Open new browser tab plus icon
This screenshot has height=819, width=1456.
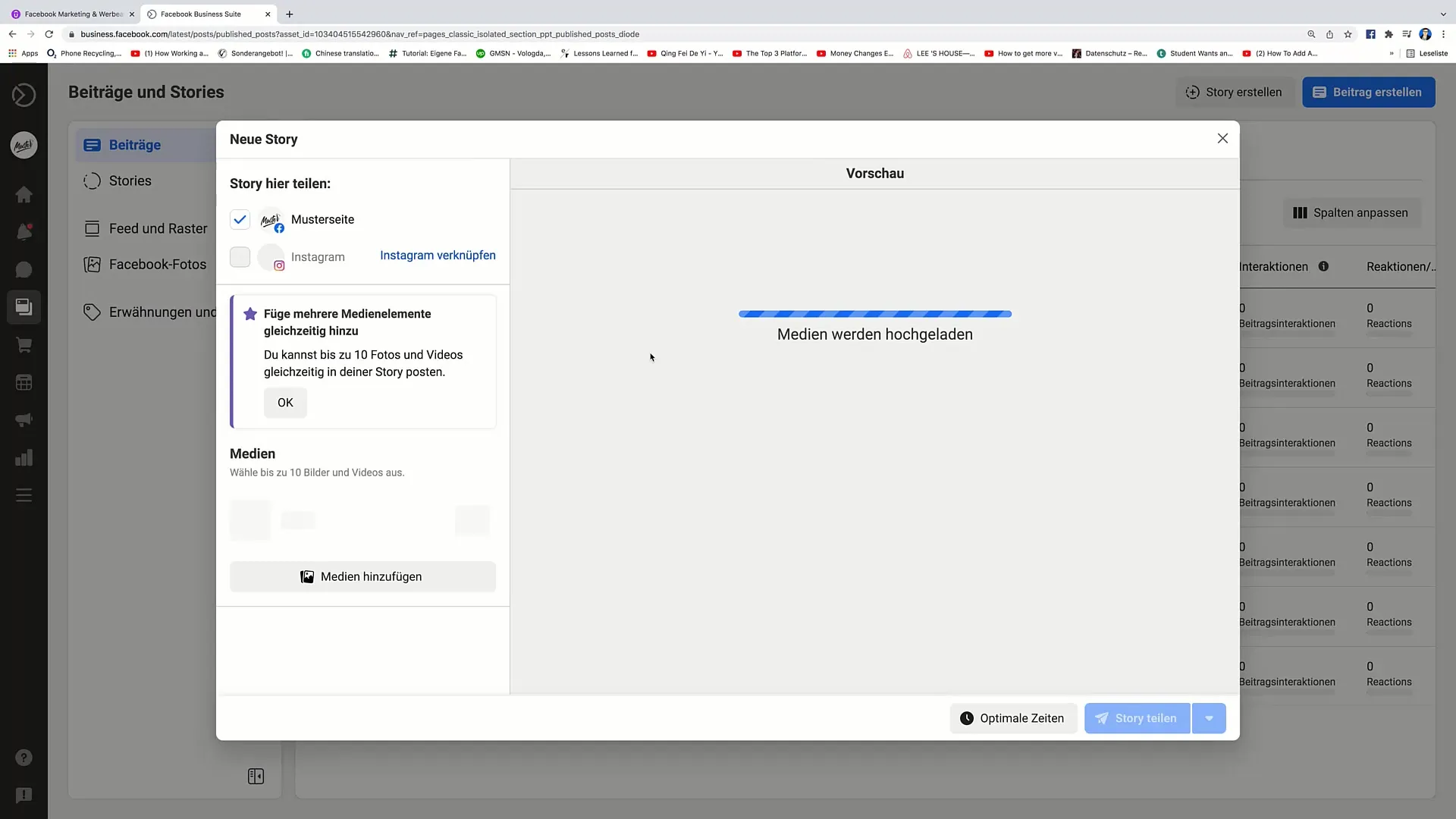290,14
